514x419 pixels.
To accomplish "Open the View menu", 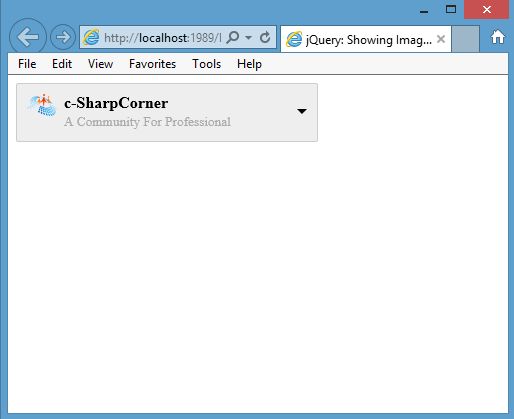I will pyautogui.click(x=100, y=64).
